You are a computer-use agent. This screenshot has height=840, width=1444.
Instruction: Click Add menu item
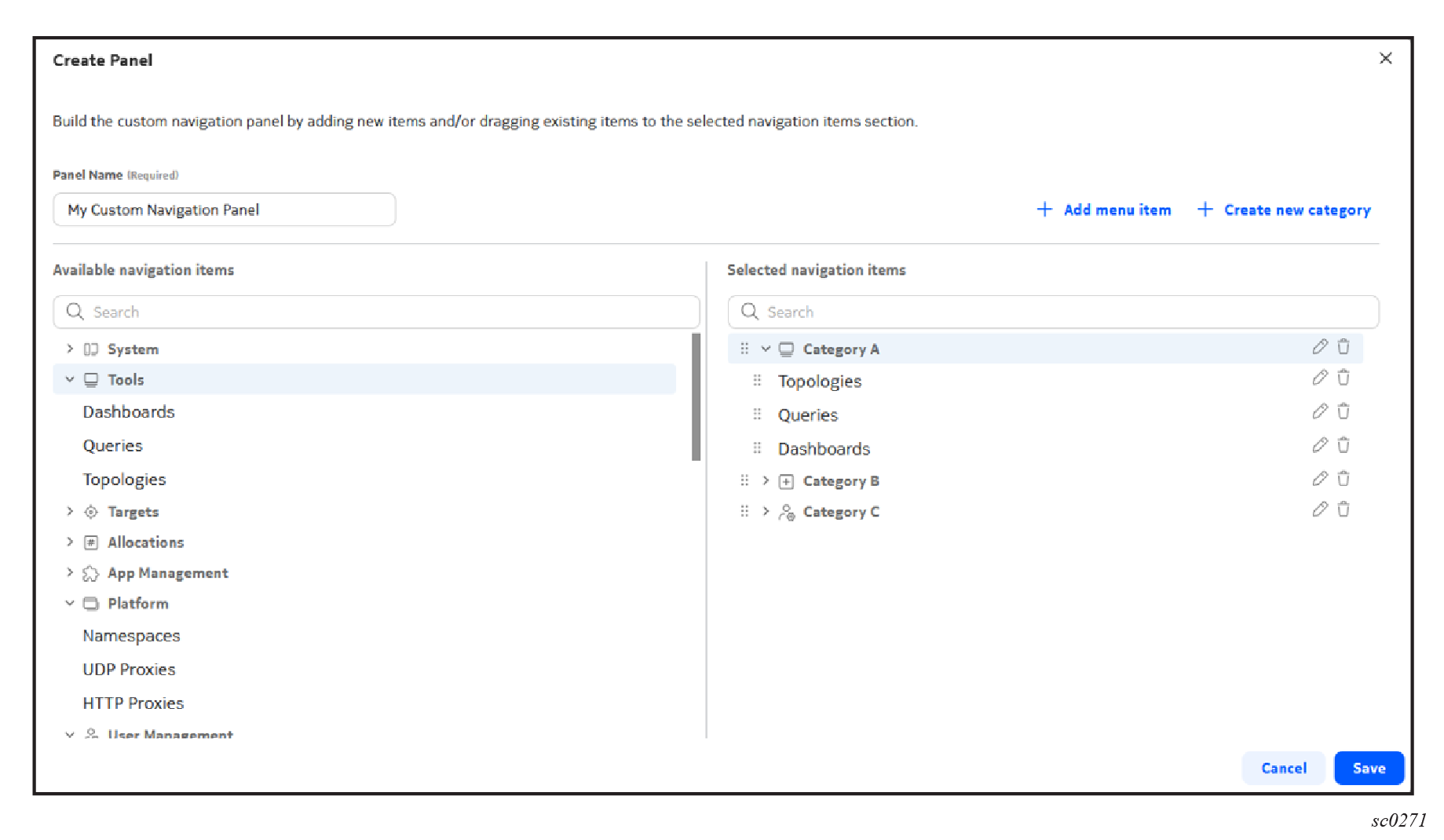point(1104,210)
